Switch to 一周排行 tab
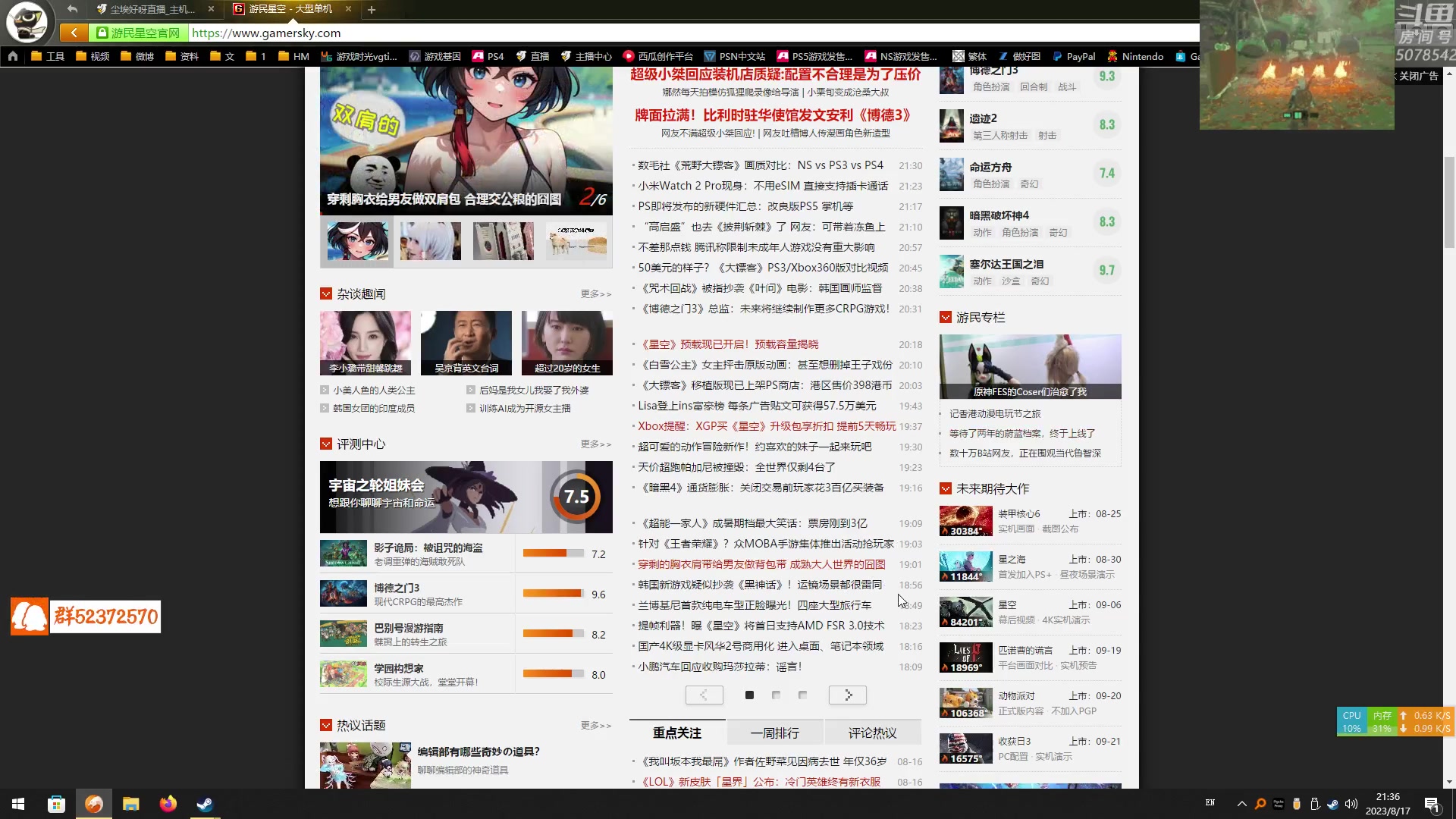This screenshot has height=819, width=1456. point(775,733)
